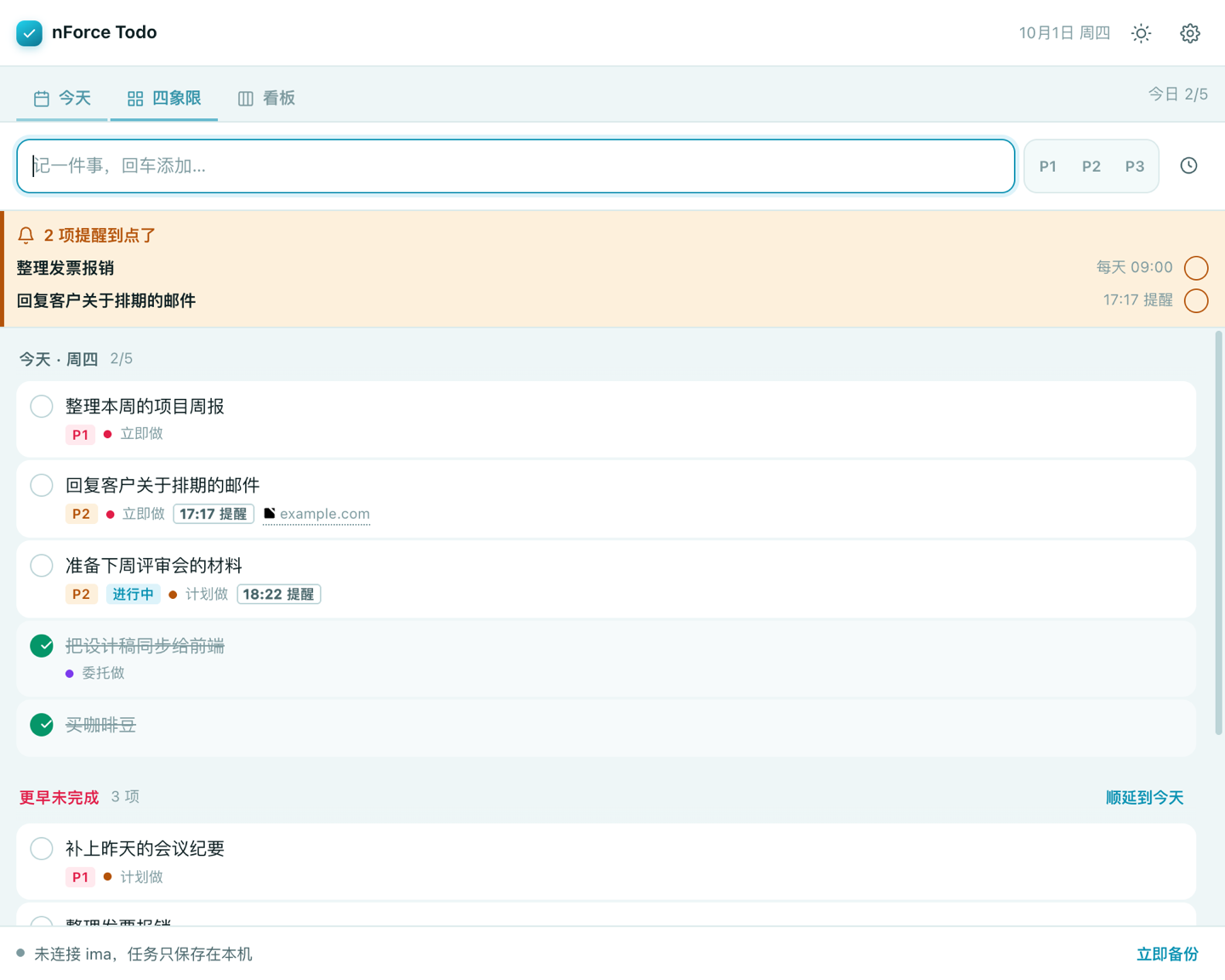Focus the 记一件事 new task input

pos(516,166)
